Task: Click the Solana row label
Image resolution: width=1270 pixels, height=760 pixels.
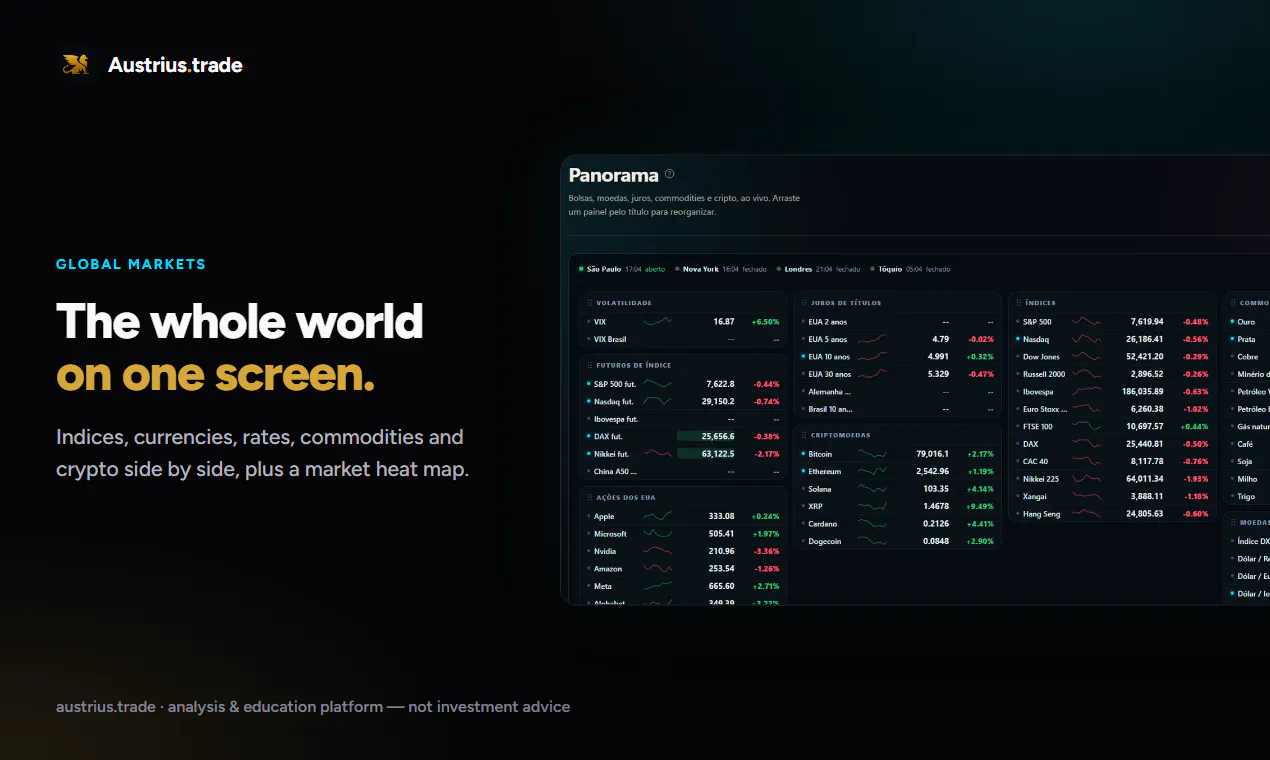Action: pyautogui.click(x=820, y=489)
